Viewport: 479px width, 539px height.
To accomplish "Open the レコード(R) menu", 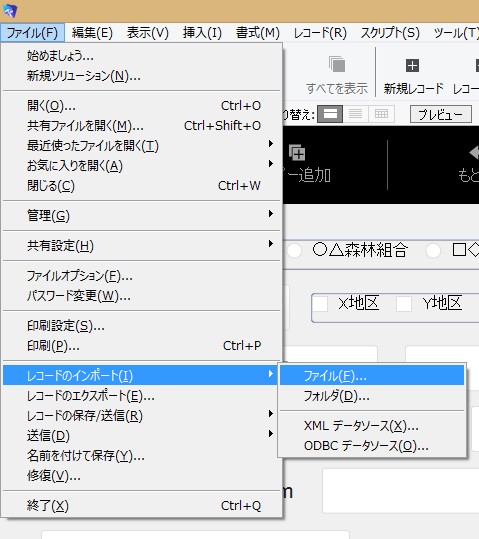I will pyautogui.click(x=320, y=33).
